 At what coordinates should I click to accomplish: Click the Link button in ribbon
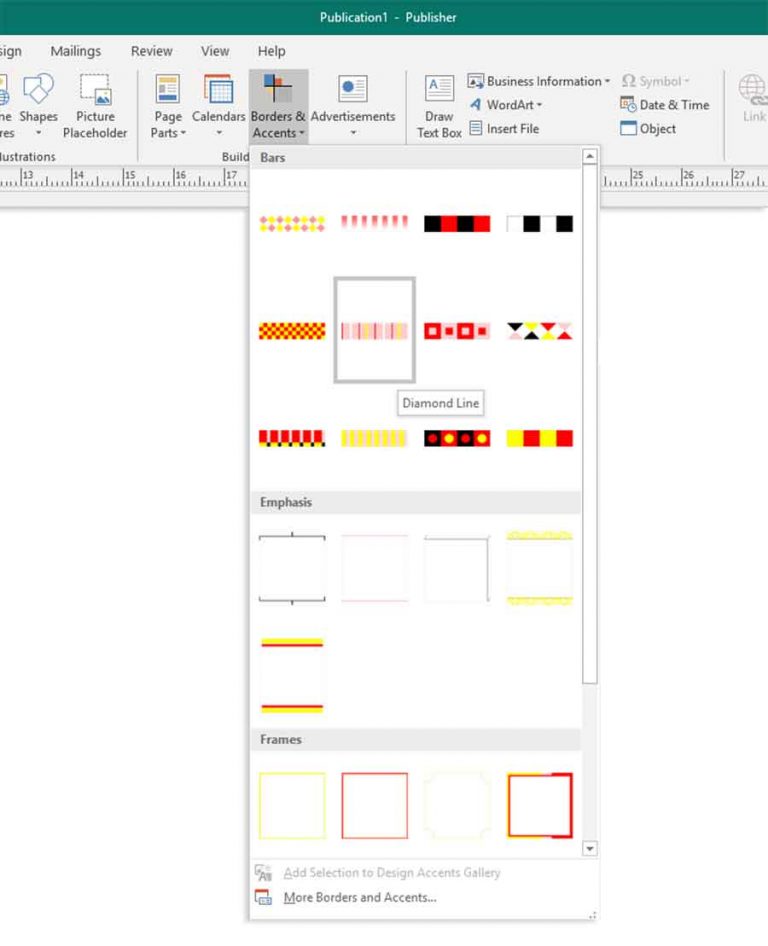[753, 100]
